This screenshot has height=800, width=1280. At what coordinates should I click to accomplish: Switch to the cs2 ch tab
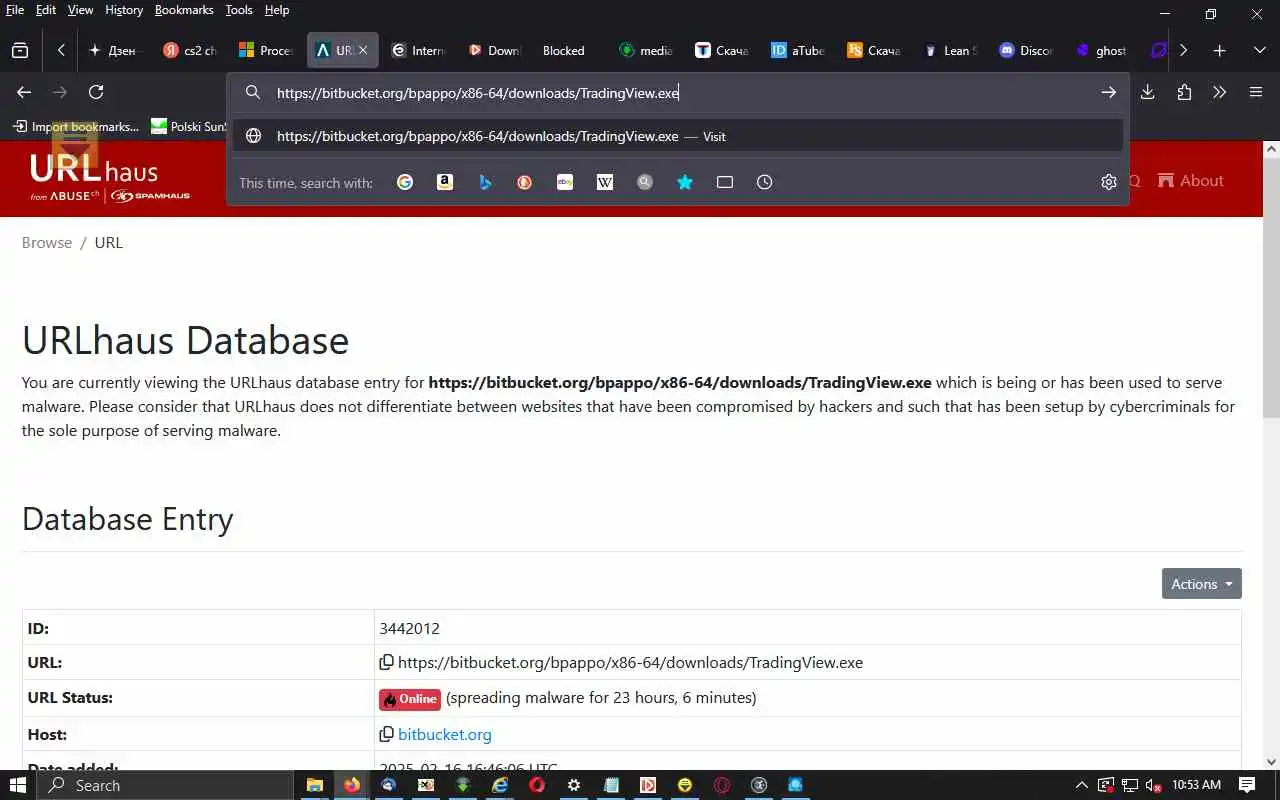click(x=191, y=50)
